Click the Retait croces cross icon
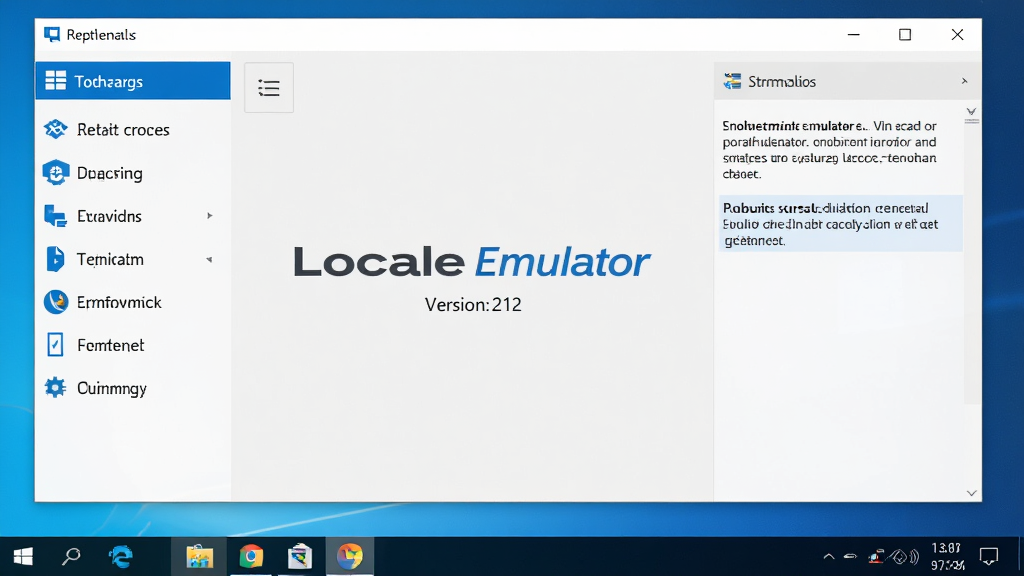This screenshot has width=1024, height=576. pyautogui.click(x=56, y=129)
